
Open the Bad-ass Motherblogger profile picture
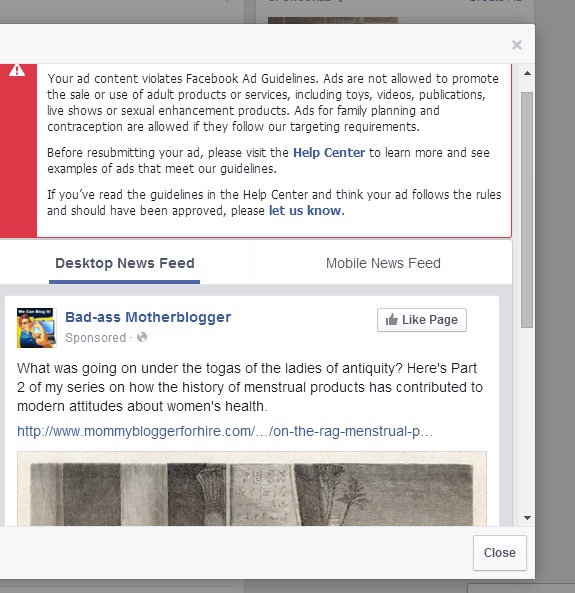[x=36, y=328]
